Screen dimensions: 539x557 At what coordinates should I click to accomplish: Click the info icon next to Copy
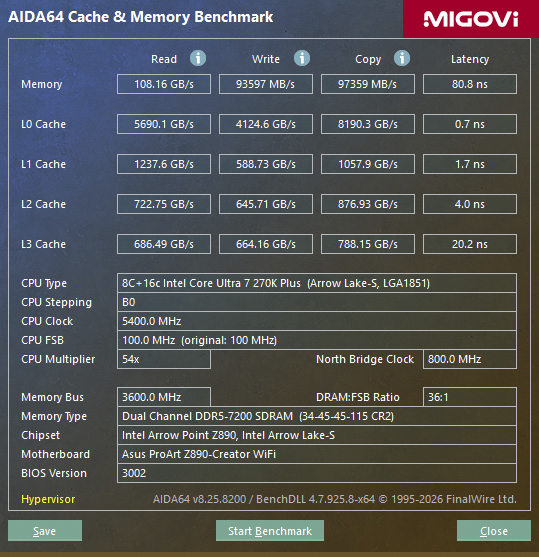click(402, 58)
